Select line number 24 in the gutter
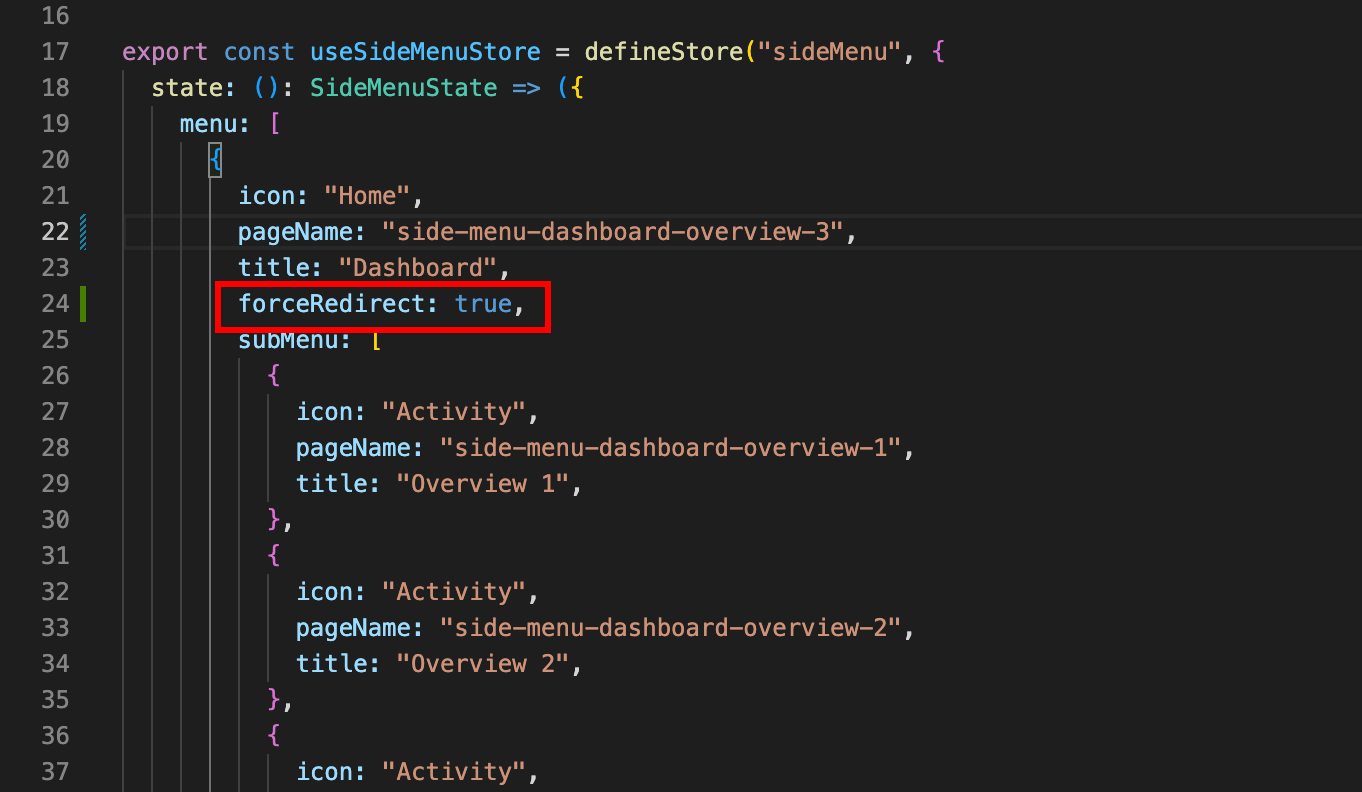Screen dimensions: 1362x792 56,304
